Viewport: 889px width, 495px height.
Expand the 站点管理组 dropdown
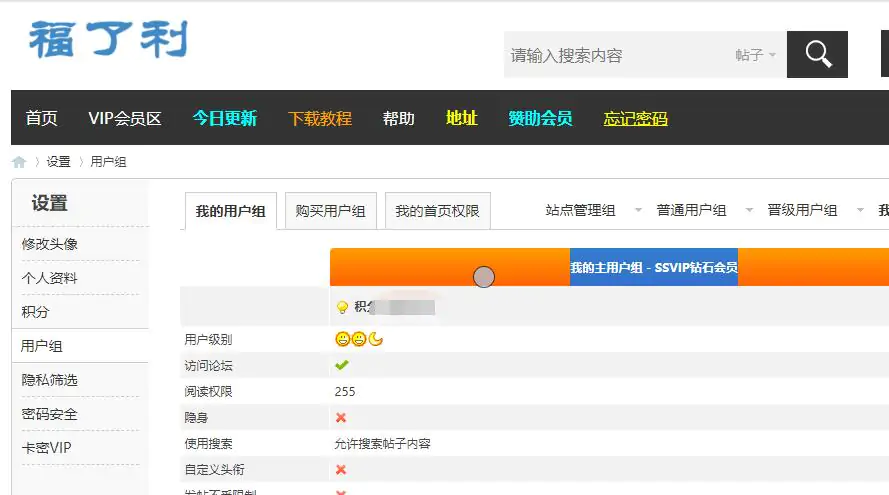coord(638,210)
